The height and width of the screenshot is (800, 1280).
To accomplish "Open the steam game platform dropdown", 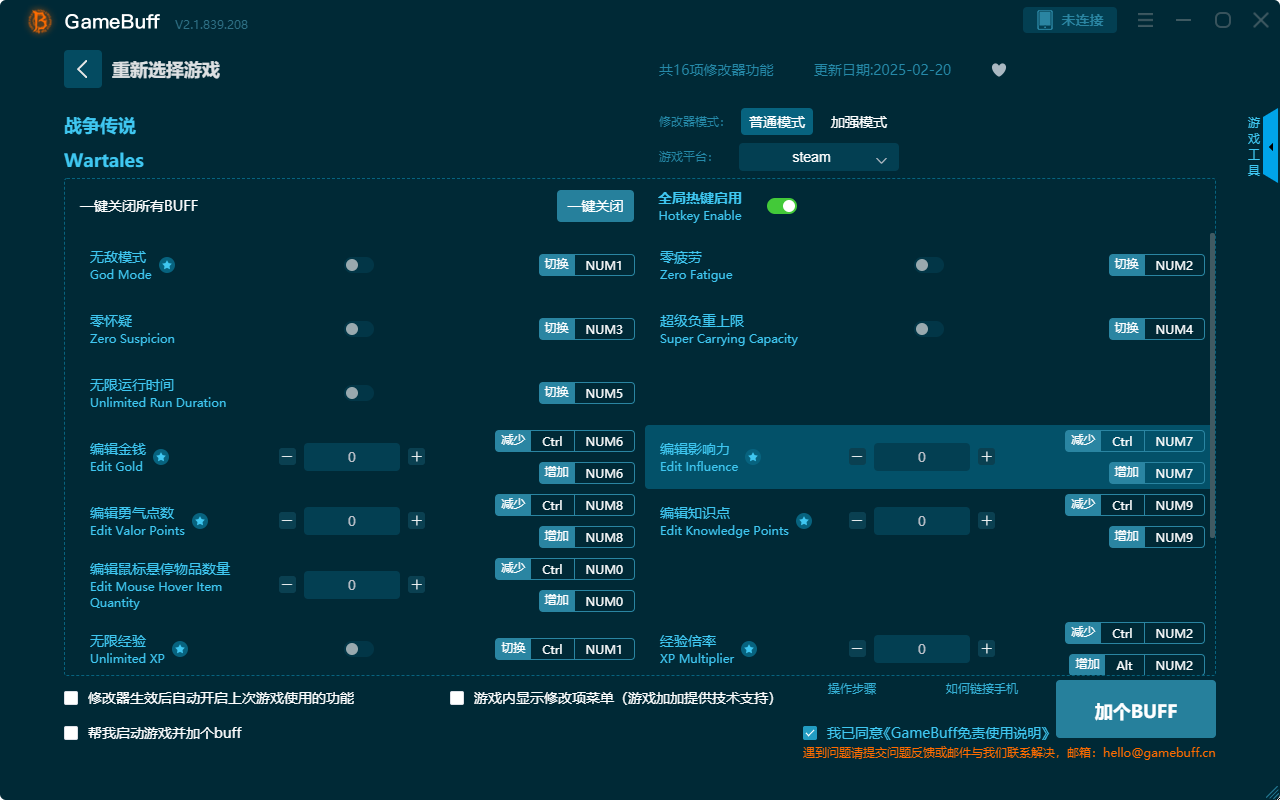I will 818,157.
